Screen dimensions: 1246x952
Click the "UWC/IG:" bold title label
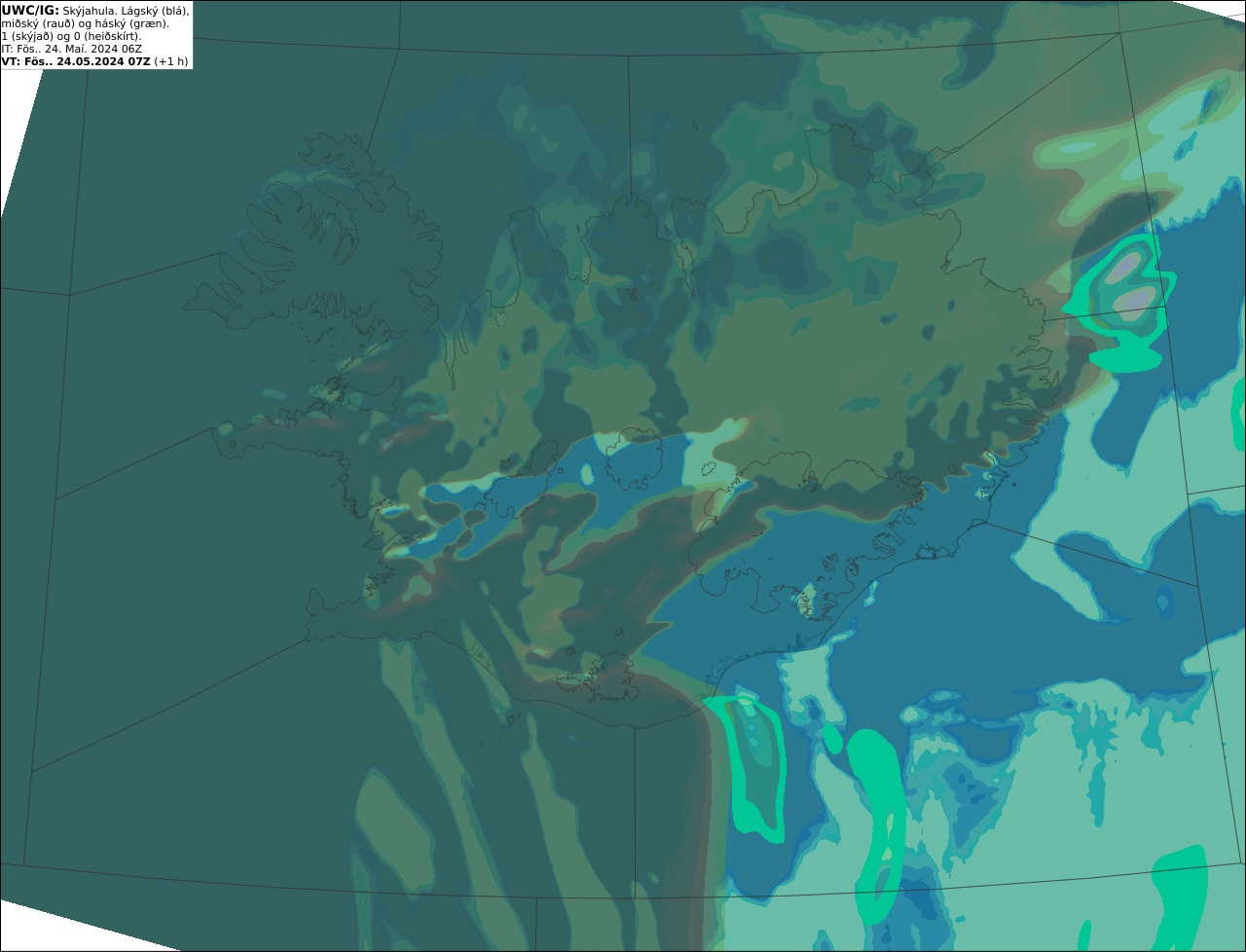[30, 11]
